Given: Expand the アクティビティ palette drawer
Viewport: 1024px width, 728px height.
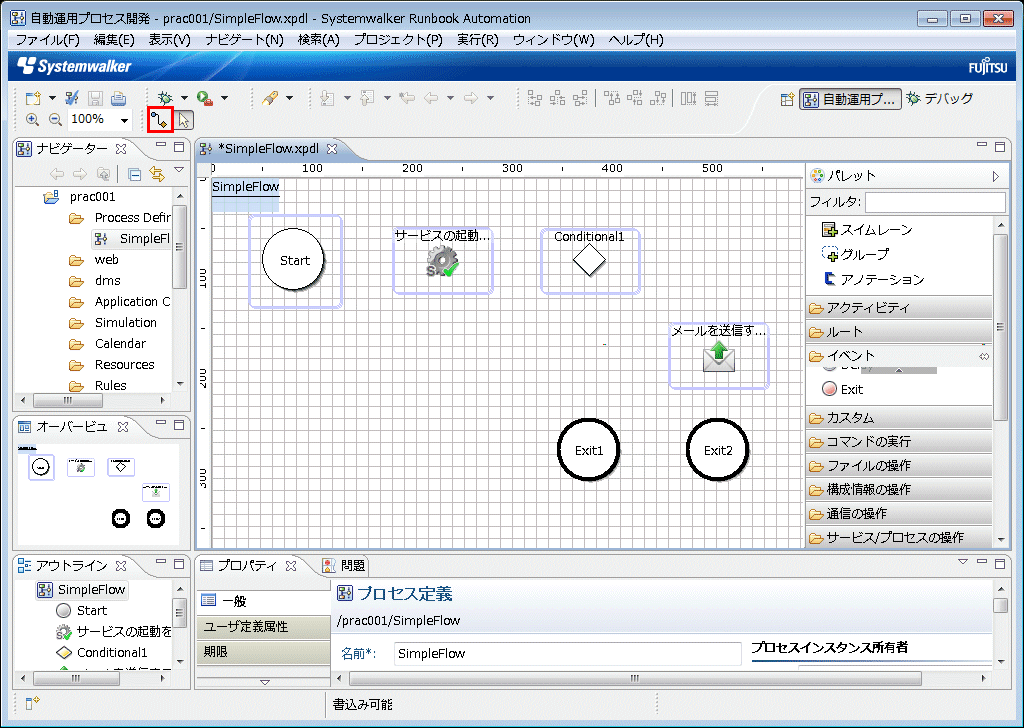Looking at the screenshot, I should tap(899, 307).
